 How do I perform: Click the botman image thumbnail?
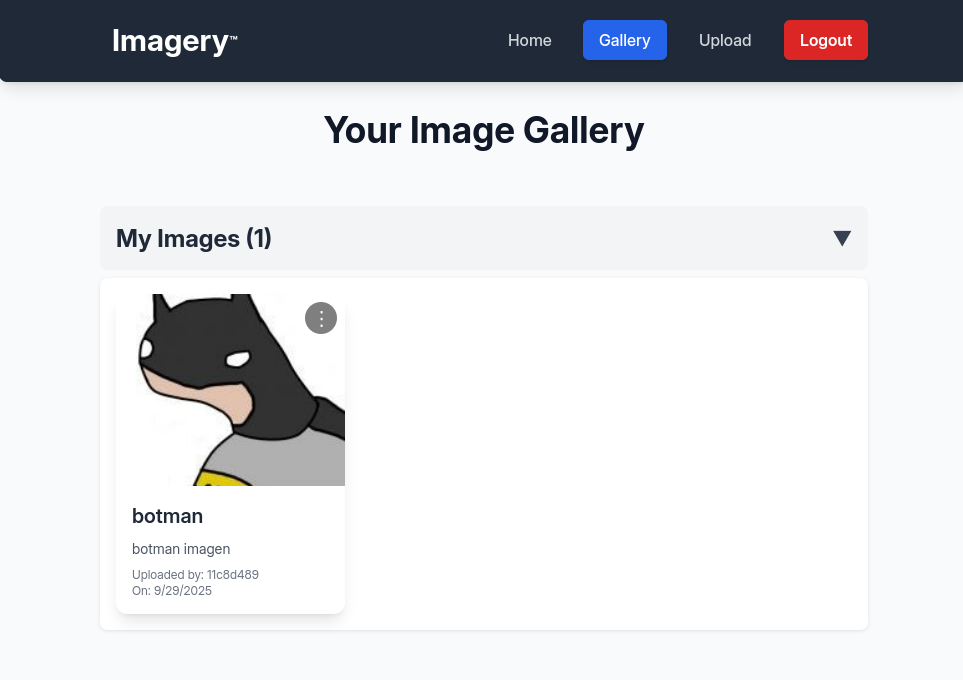pos(230,389)
